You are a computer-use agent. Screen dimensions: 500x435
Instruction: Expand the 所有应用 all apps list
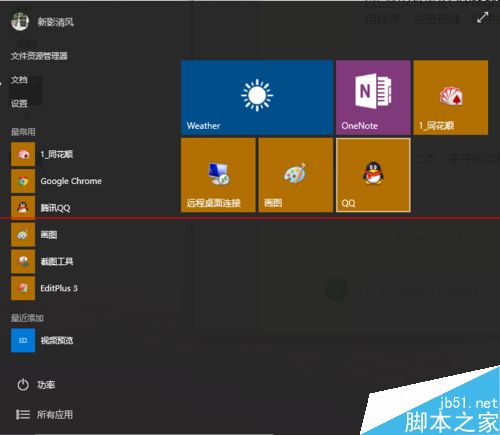click(x=44, y=415)
